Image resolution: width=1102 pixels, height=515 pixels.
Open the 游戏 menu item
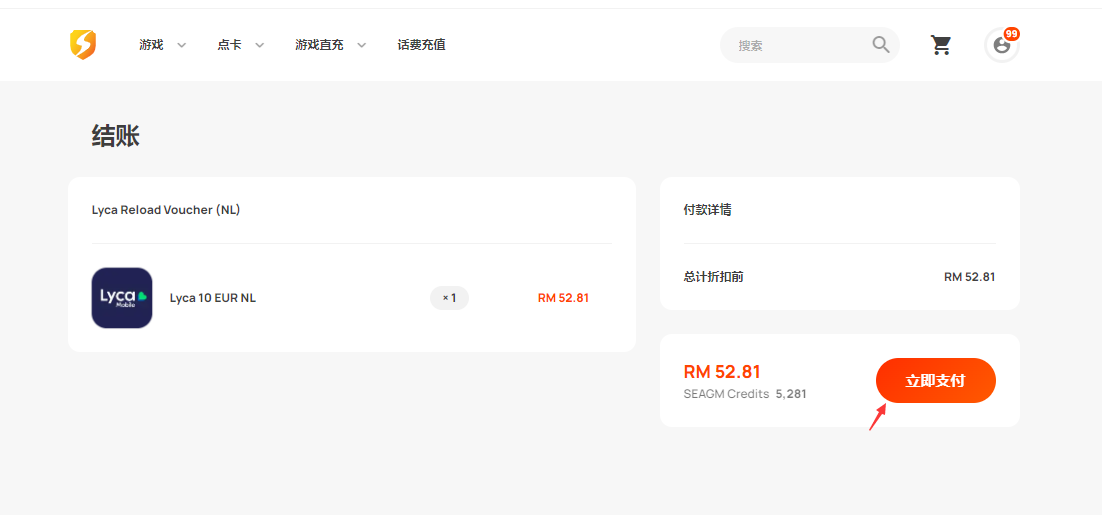151,45
